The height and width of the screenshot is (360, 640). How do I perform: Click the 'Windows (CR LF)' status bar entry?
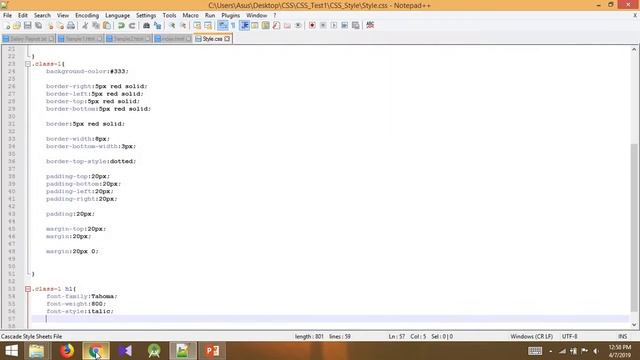pos(531,336)
